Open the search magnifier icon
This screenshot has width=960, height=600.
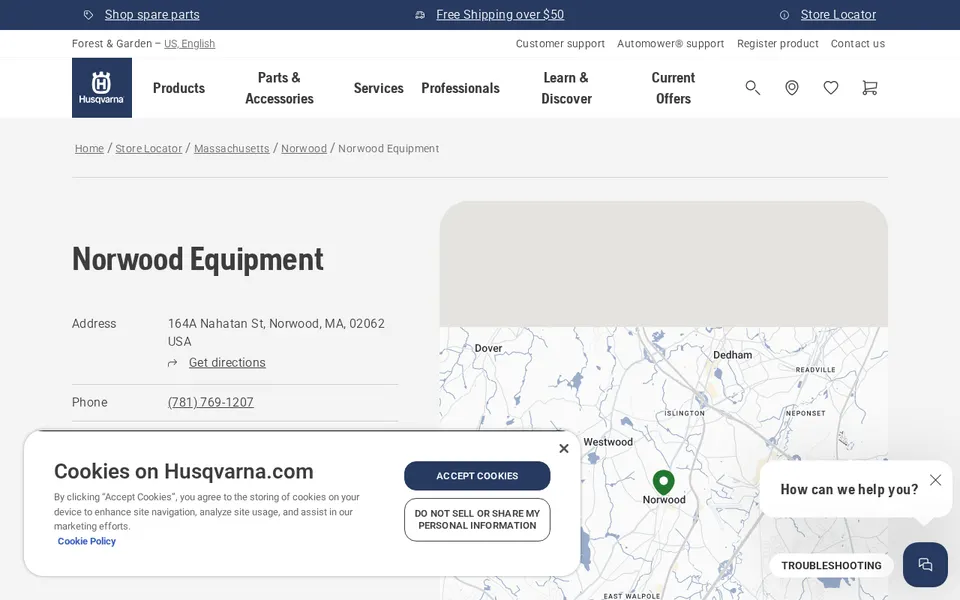coord(752,88)
